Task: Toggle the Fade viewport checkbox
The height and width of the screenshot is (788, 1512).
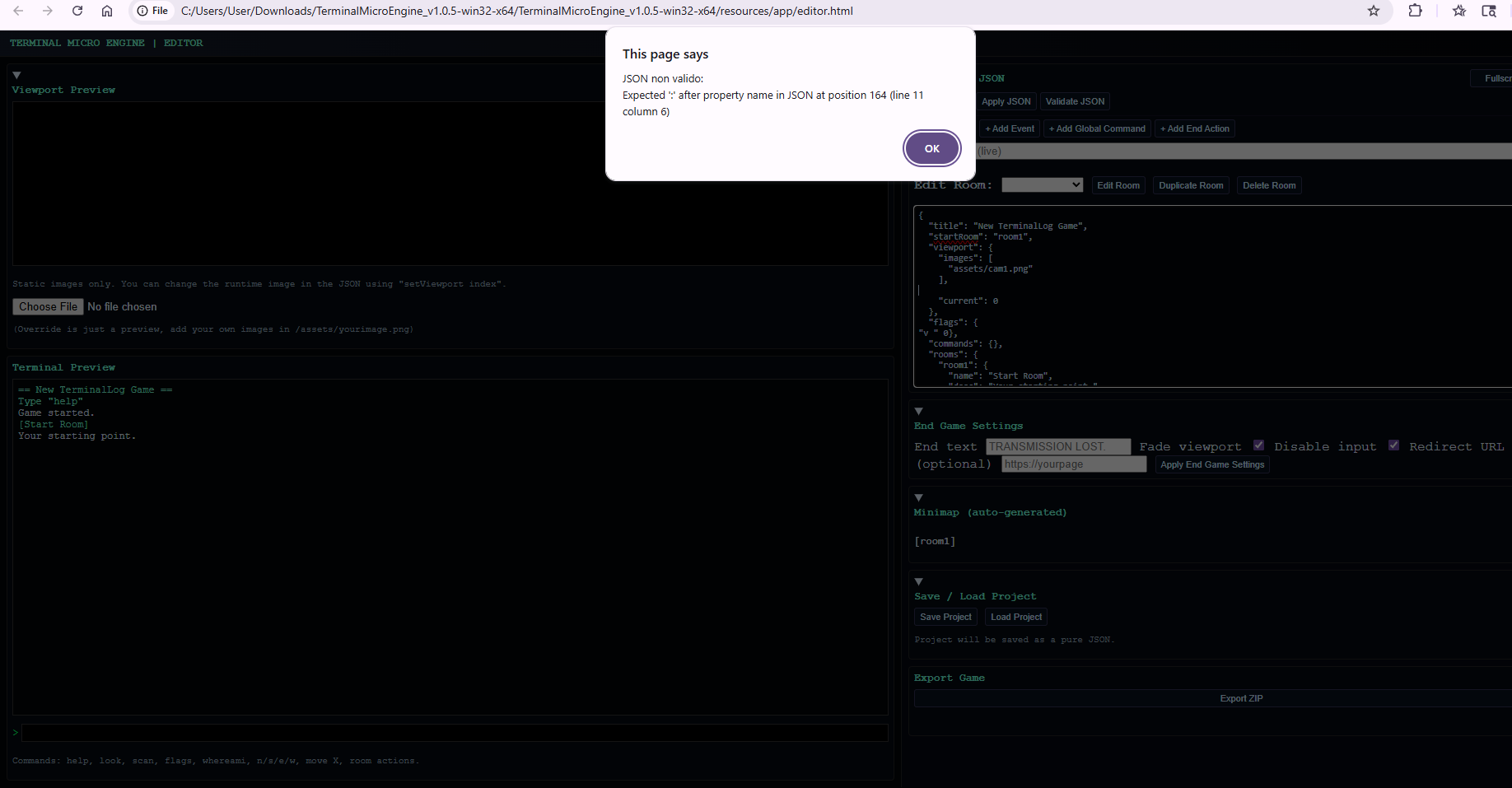Action: tap(1258, 445)
